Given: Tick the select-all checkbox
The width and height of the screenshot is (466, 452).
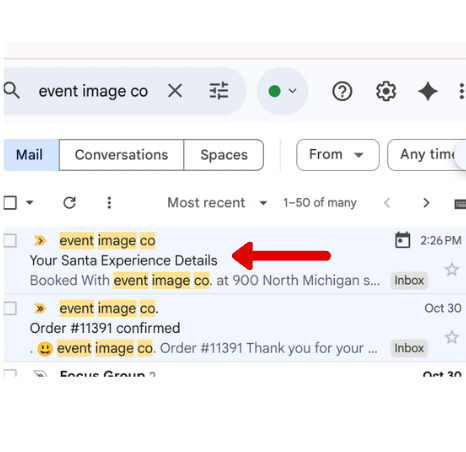Looking at the screenshot, I should point(10,203).
